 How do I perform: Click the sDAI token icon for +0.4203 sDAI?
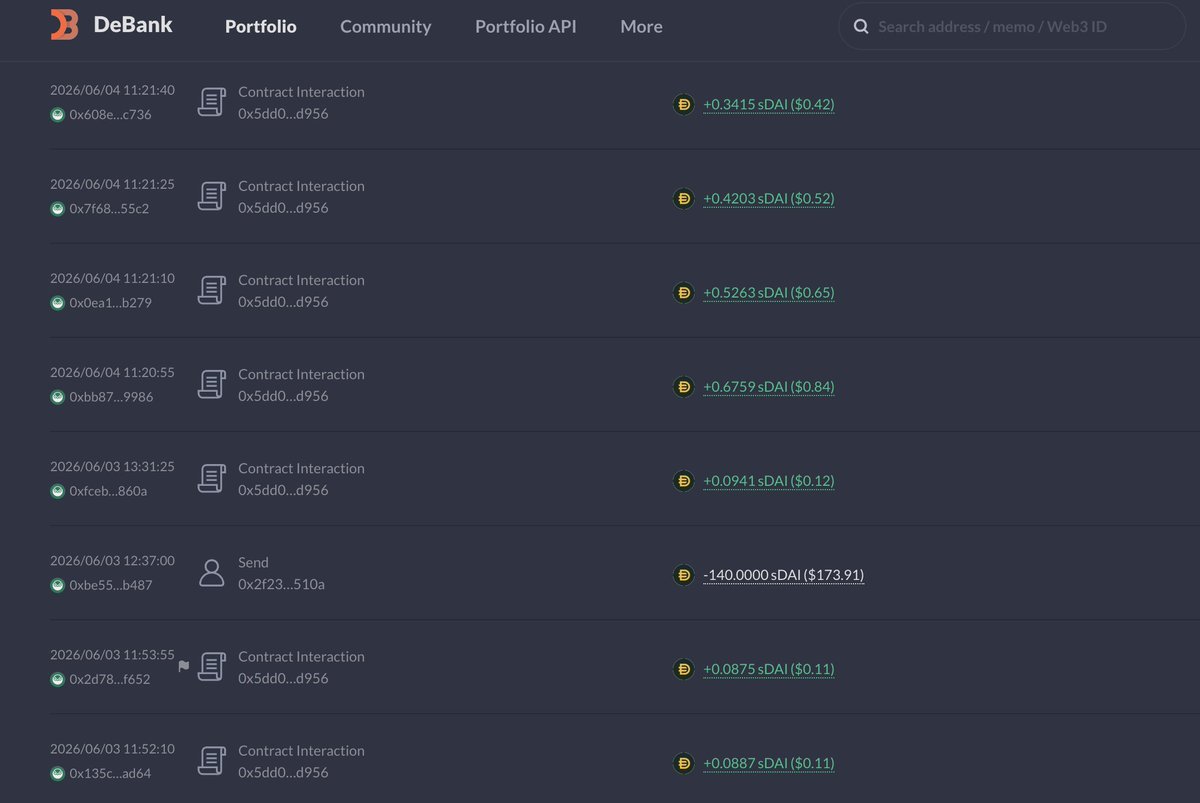click(684, 198)
